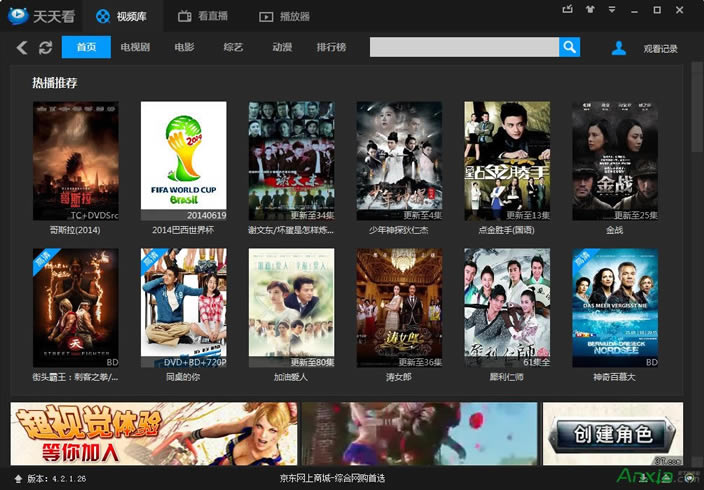Image resolution: width=704 pixels, height=490 pixels.
Task: Select the 电视剧 category
Action: point(135,48)
